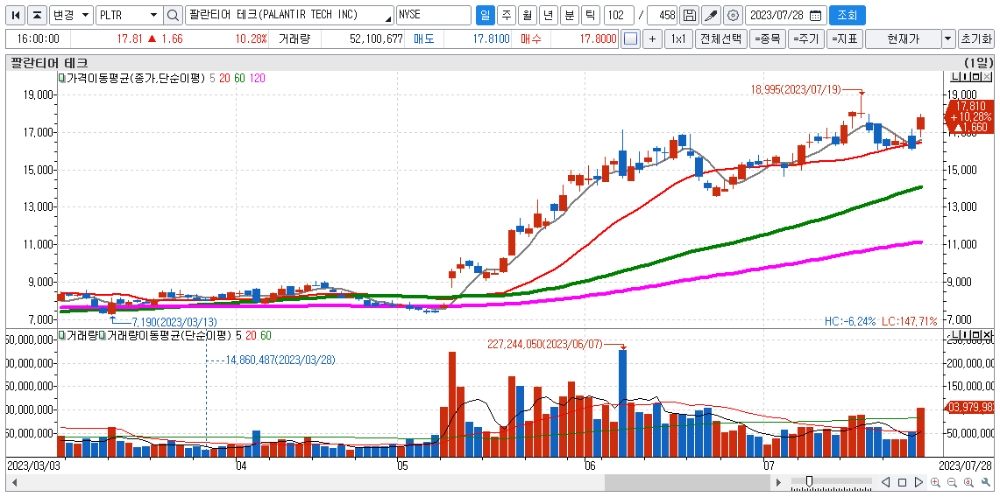This screenshot has height=497, width=1000.
Task: Close the volume pane with its X icon
Action: 989,335
